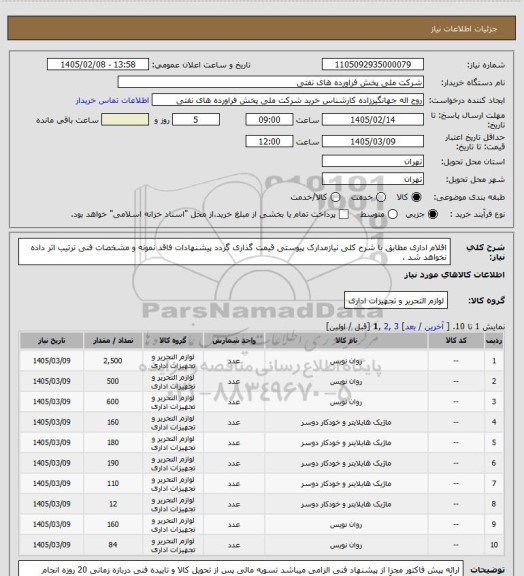Click the announcement date field 1405/02/08 - 13:58
Image resolution: width=524 pixels, height=576 pixels.
(x=98, y=64)
